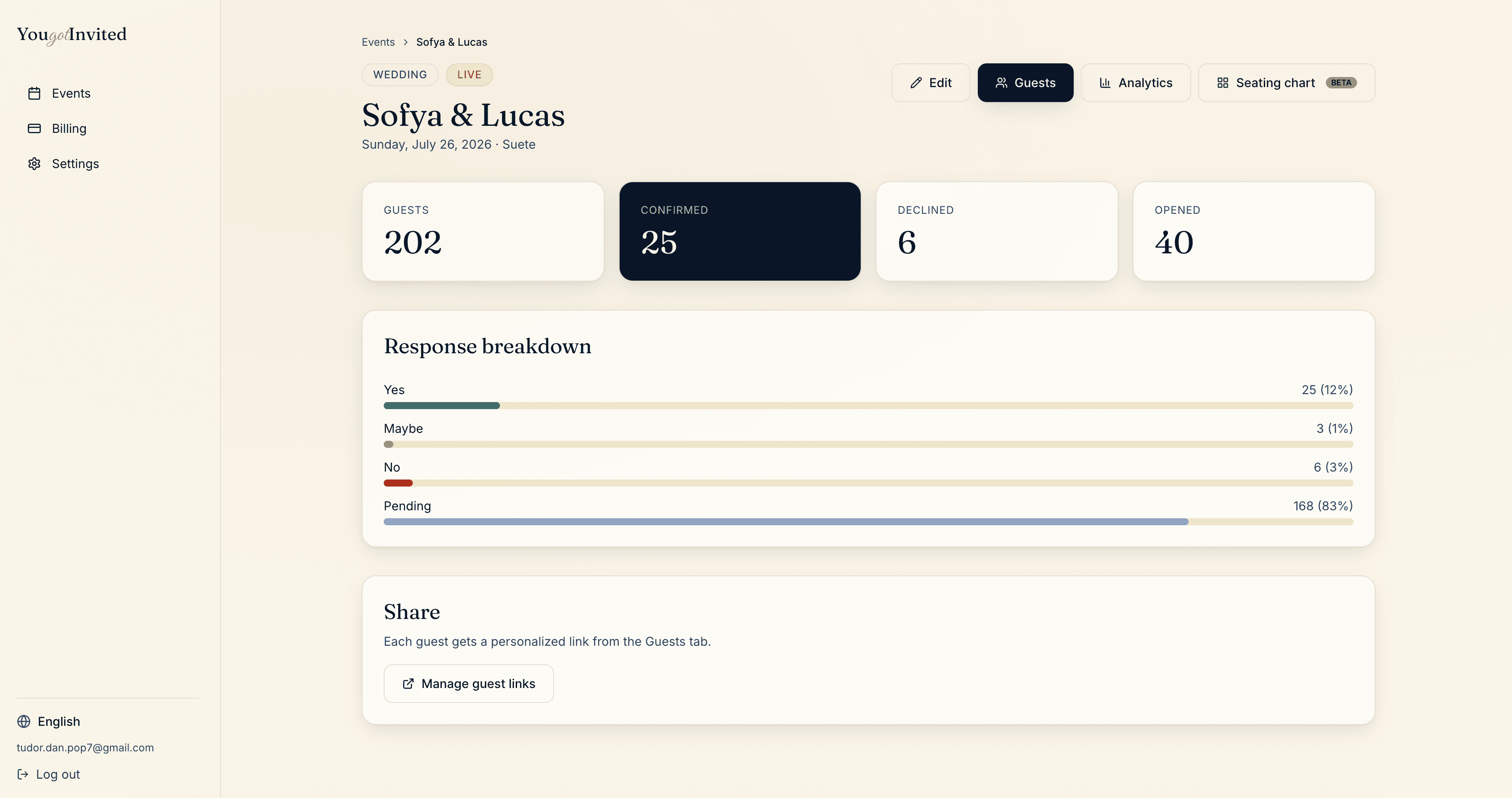1512x798 pixels.
Task: Click the date 'Sunday, July 26, 2026 · Suete'
Action: [448, 144]
